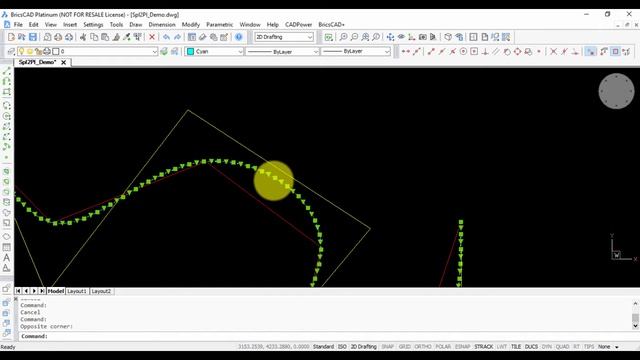
Task: Toggle DUCS in status bar
Action: click(x=531, y=347)
